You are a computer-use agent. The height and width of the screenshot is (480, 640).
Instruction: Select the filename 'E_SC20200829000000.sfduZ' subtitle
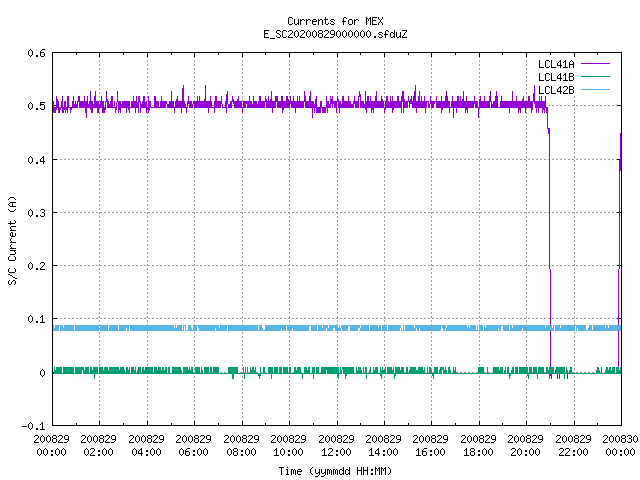[x=335, y=34]
